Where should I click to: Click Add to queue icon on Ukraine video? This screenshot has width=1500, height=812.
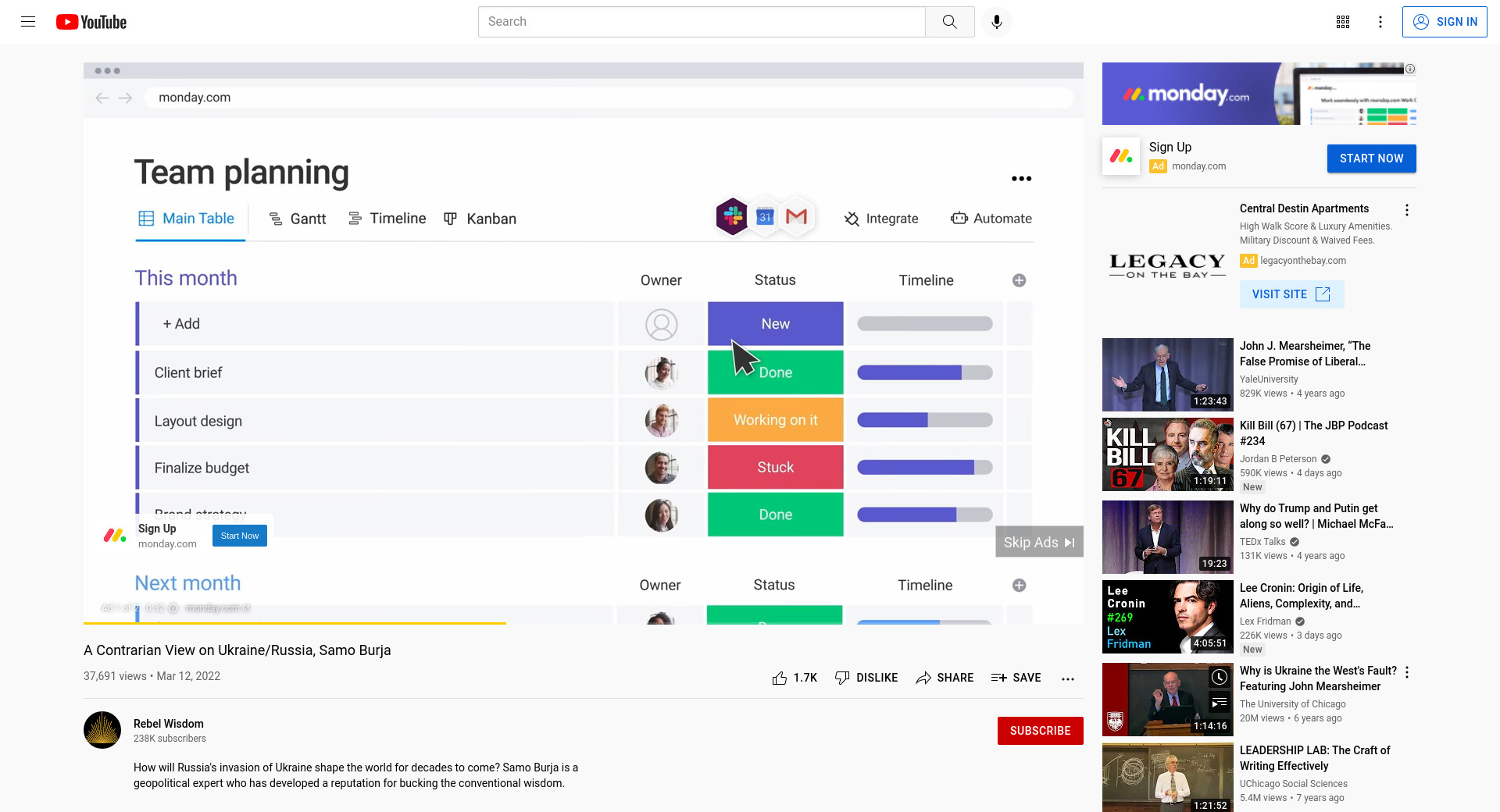[1220, 703]
